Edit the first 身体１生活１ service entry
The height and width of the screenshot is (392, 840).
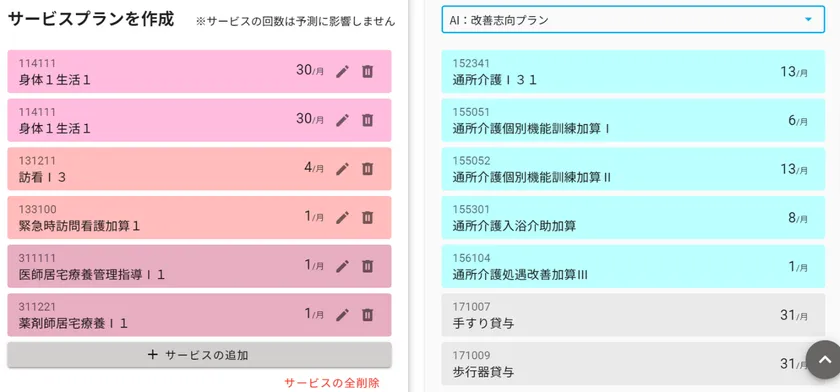[342, 71]
